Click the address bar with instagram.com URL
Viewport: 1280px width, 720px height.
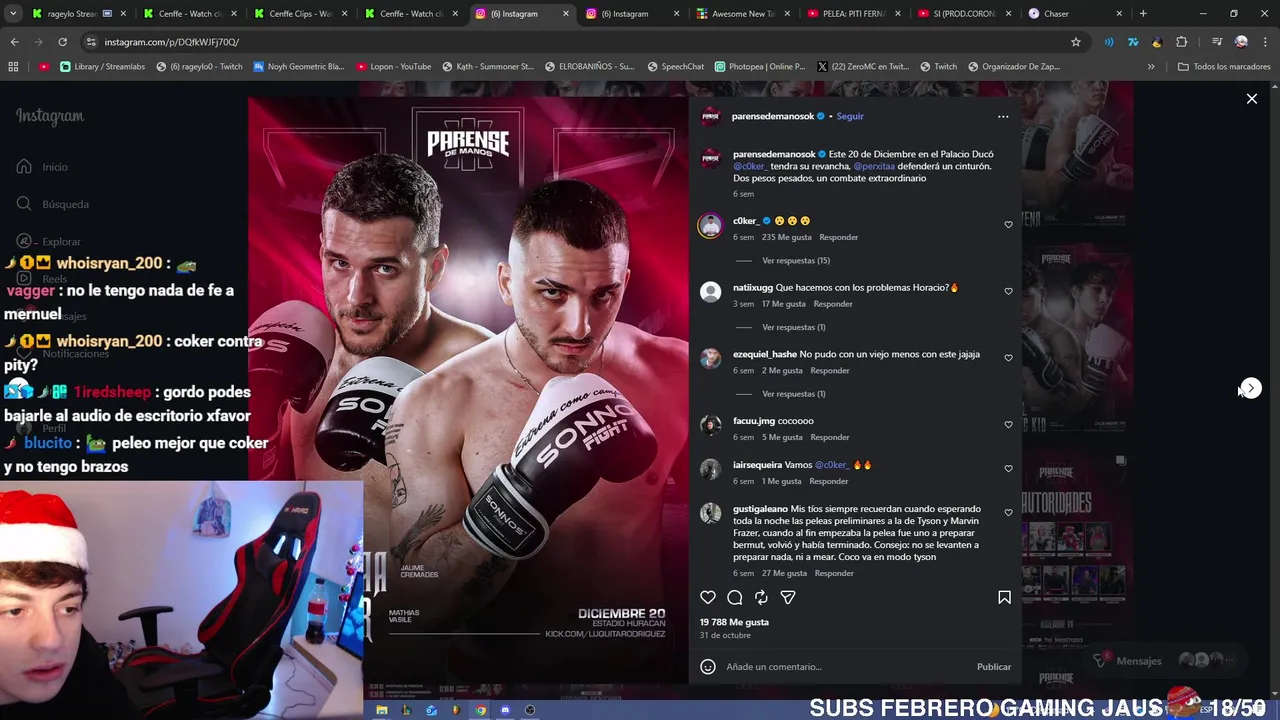pos(580,42)
